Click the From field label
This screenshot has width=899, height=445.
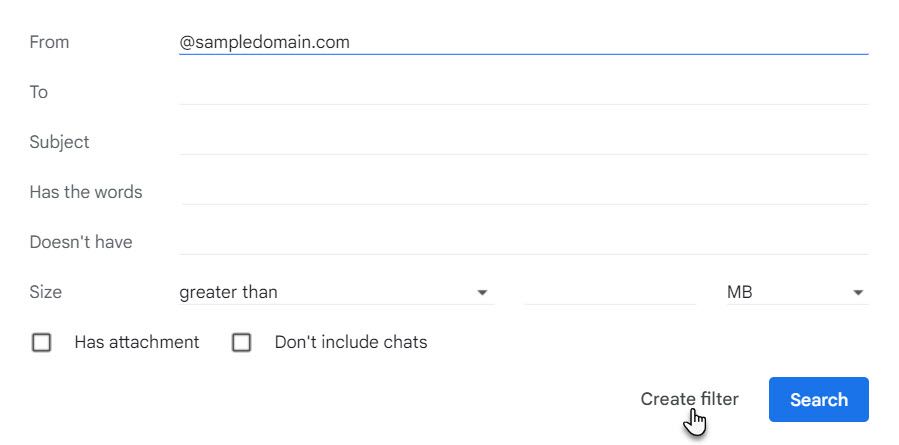point(49,42)
